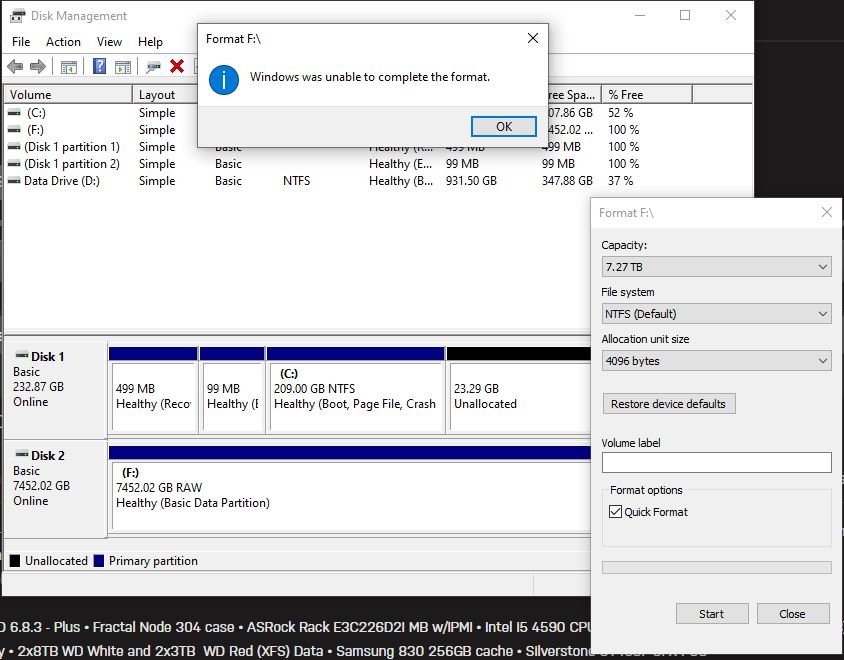
Task: Click the Volume label input field
Action: coord(716,462)
